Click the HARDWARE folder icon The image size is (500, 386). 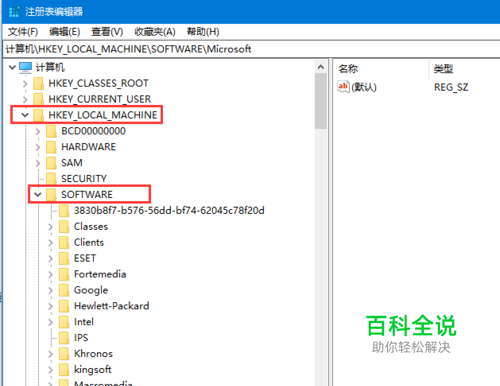51,147
